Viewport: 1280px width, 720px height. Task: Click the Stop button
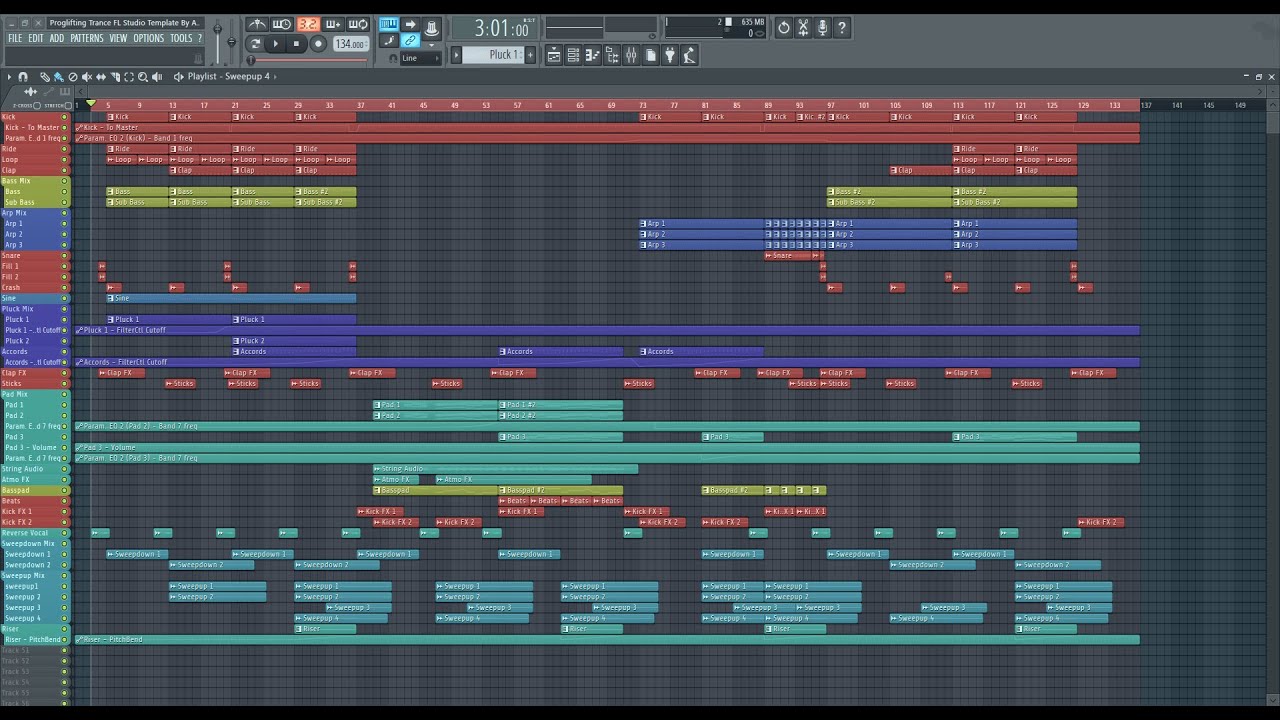(x=296, y=43)
